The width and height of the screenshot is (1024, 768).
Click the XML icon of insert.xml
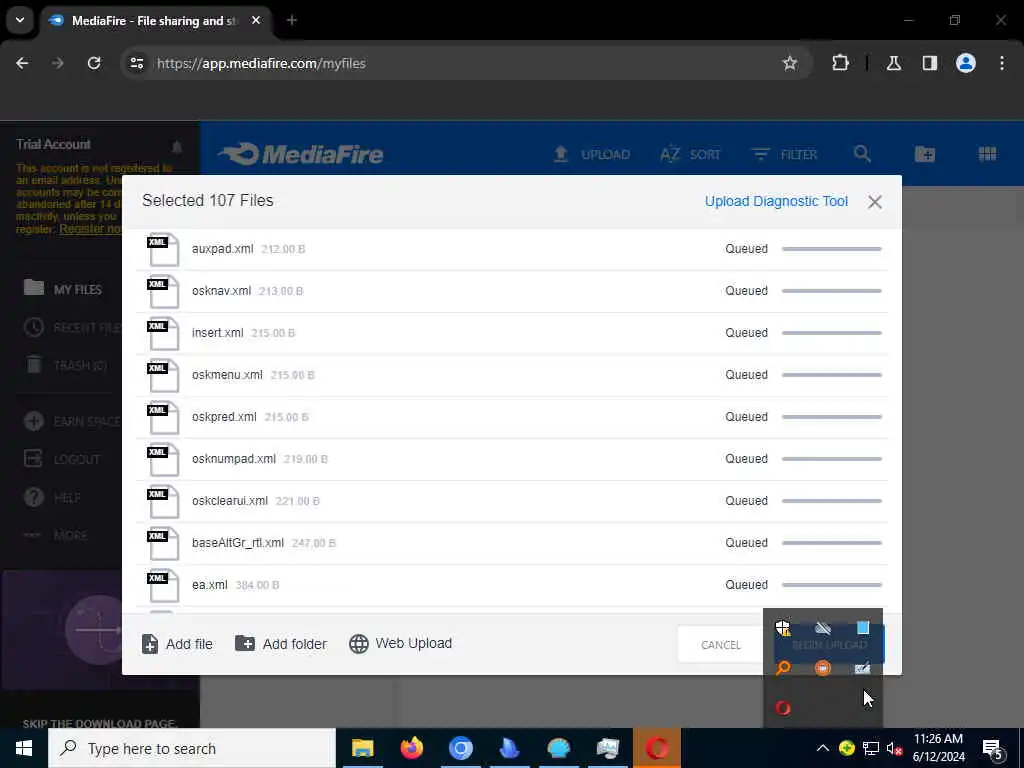pos(163,333)
